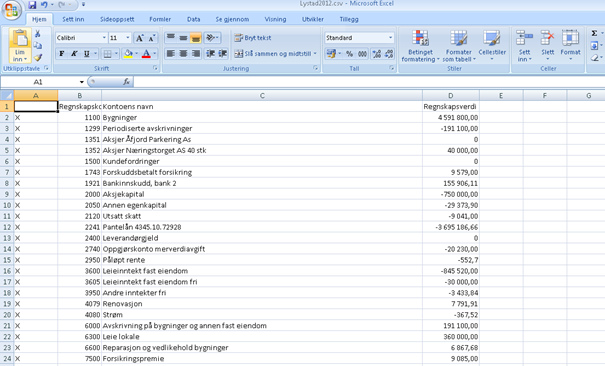Click Slå sammen og midtstill button
605x366 pixels.
pos(273,54)
